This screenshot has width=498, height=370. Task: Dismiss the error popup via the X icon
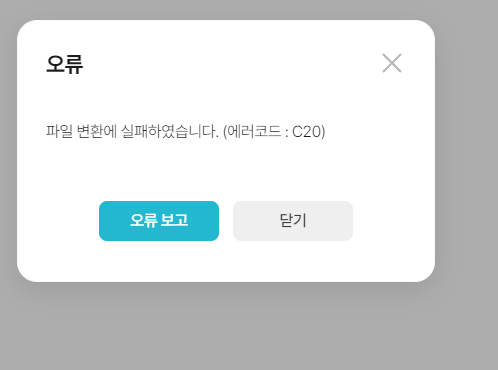pos(392,63)
